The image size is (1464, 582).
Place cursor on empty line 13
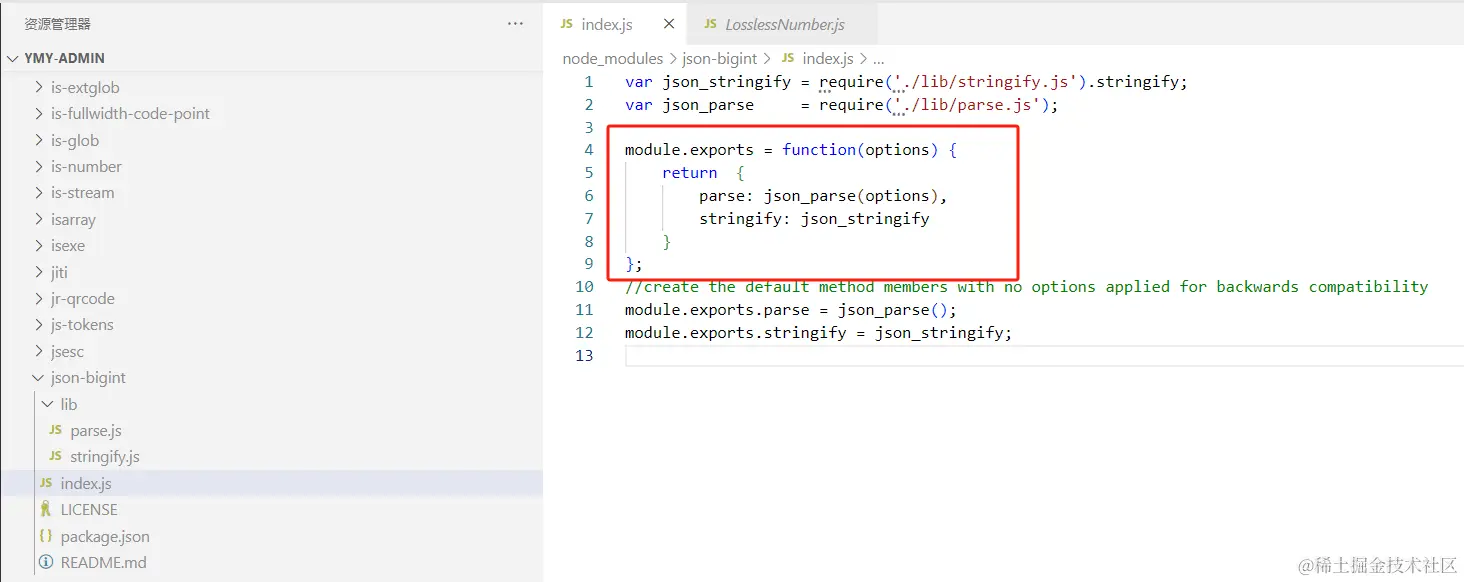tap(1044, 356)
